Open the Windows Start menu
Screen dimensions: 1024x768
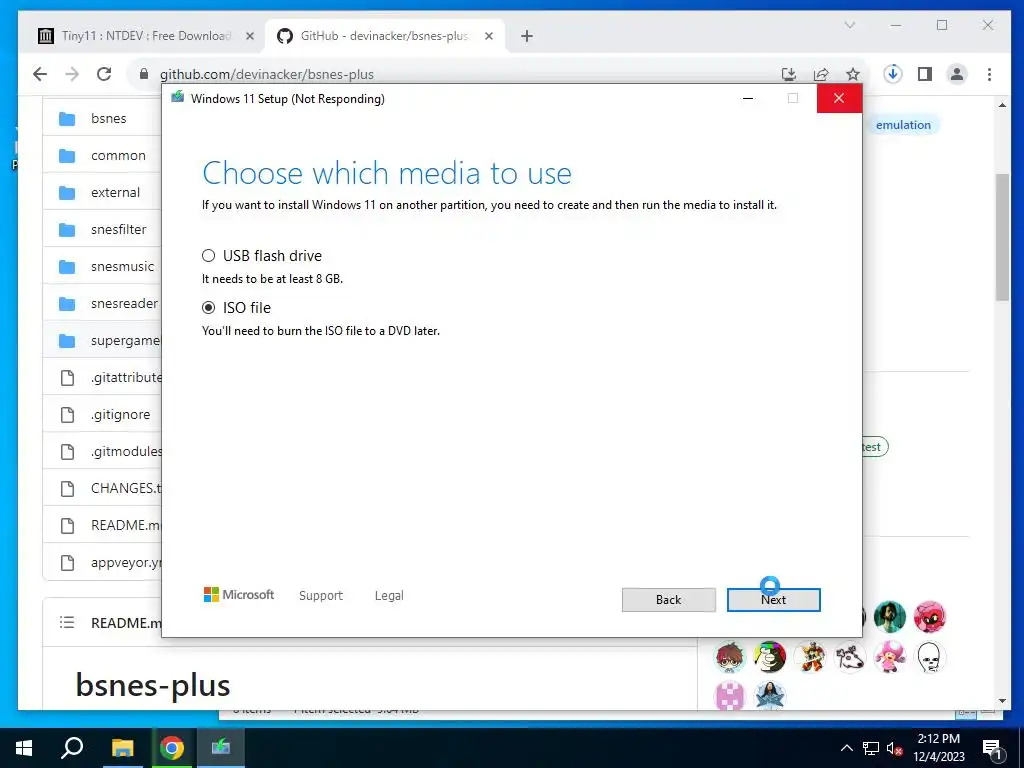point(24,748)
